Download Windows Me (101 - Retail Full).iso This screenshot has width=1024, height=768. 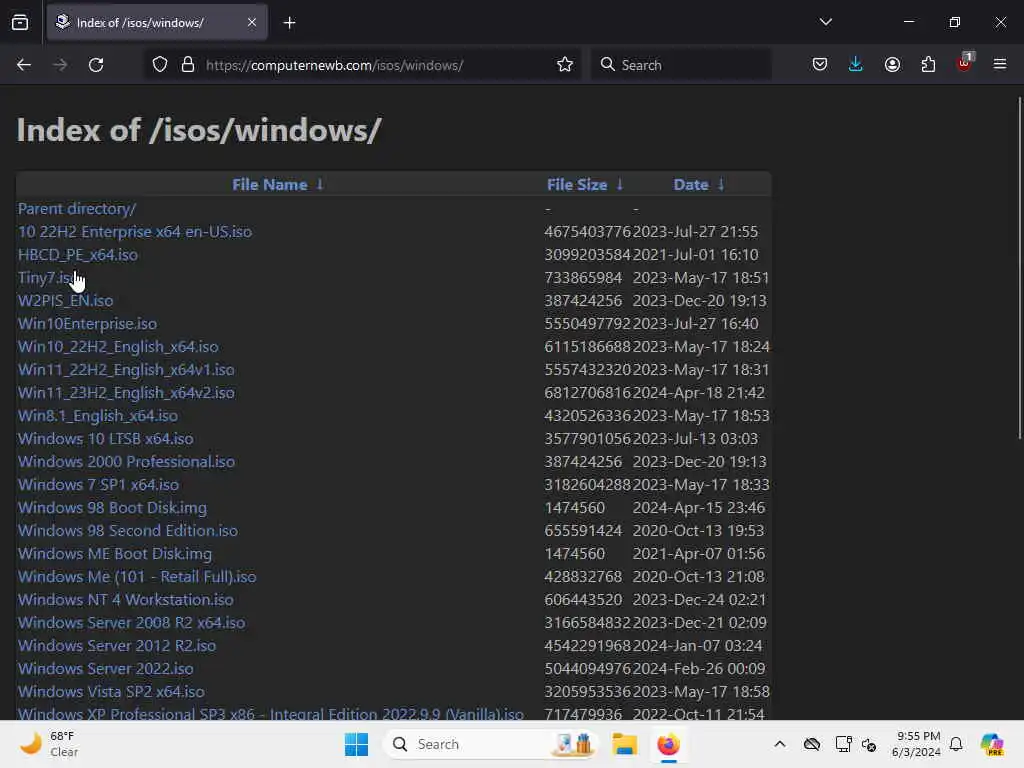point(136,577)
